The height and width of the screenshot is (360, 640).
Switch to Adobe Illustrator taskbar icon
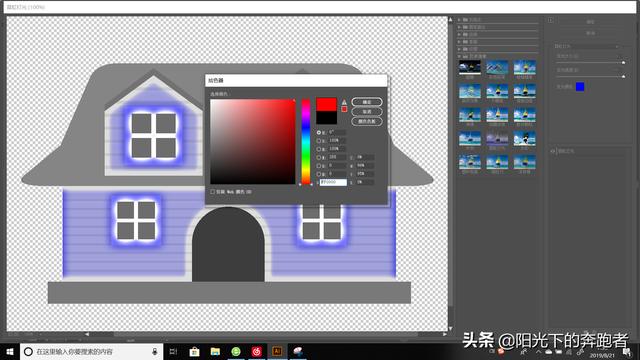point(277,351)
